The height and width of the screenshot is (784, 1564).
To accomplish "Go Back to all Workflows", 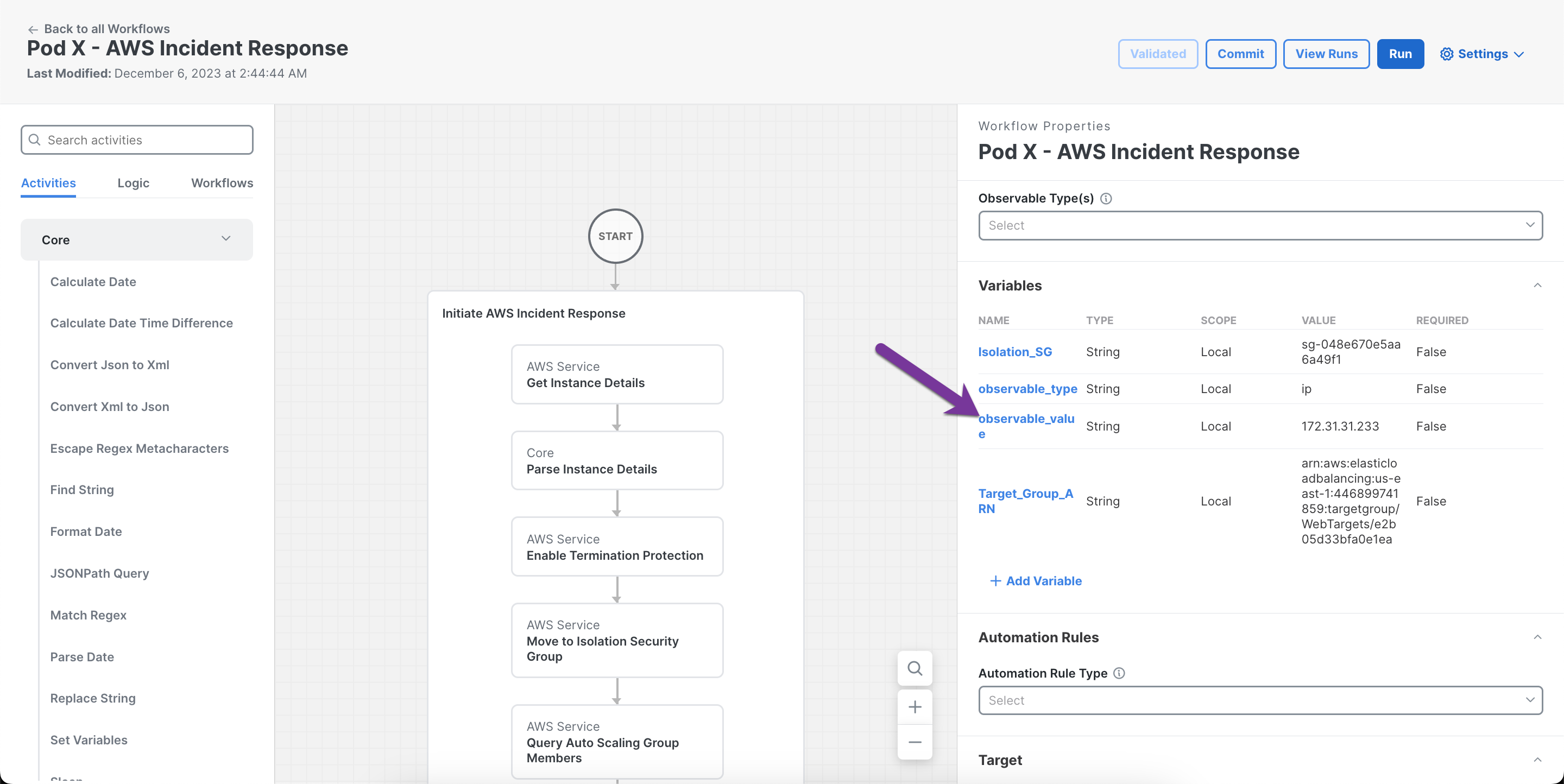I will click(x=107, y=29).
